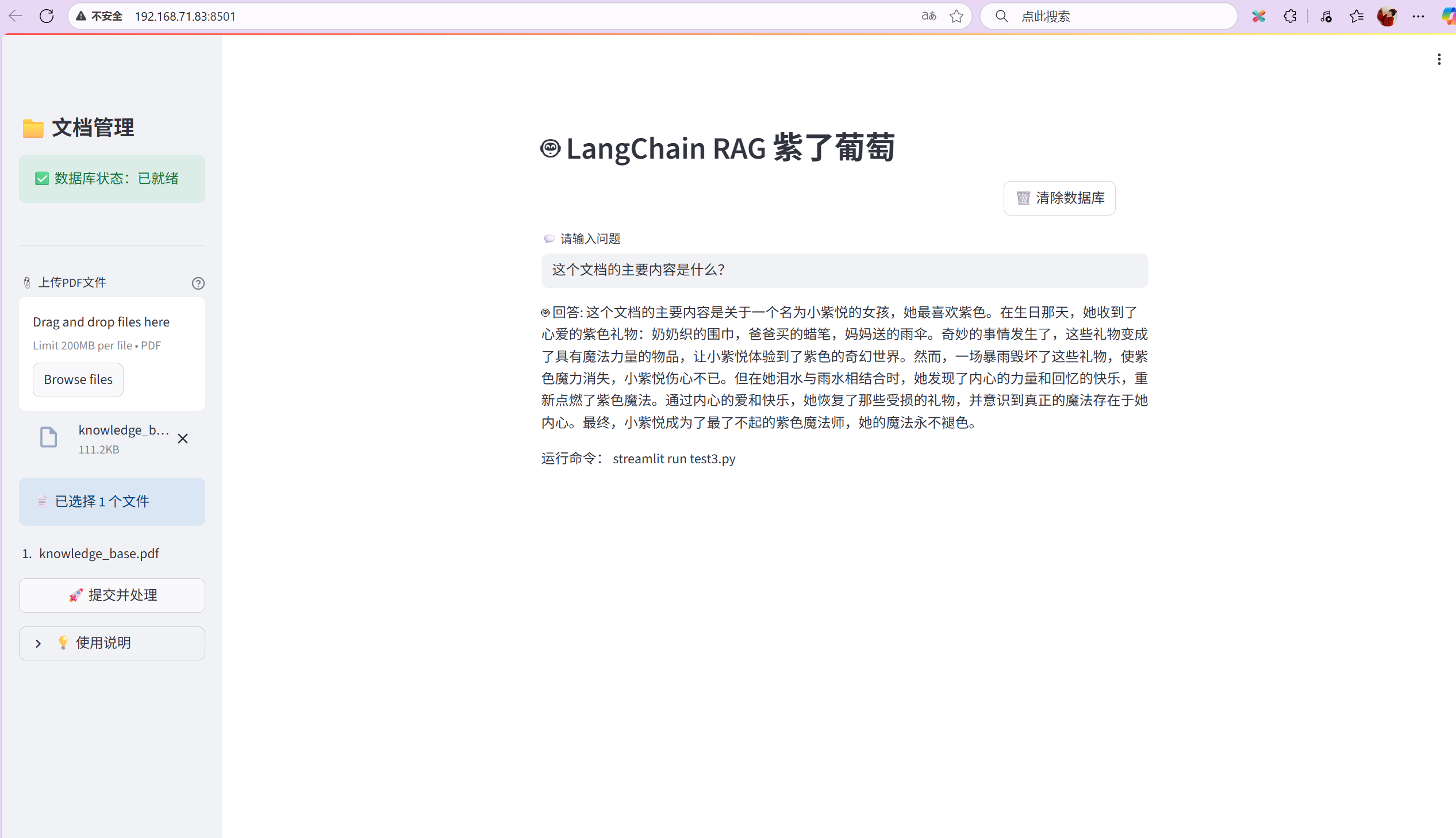Image resolution: width=1456 pixels, height=838 pixels.
Task: Click the knowledge_b... file document icon
Action: 48,437
